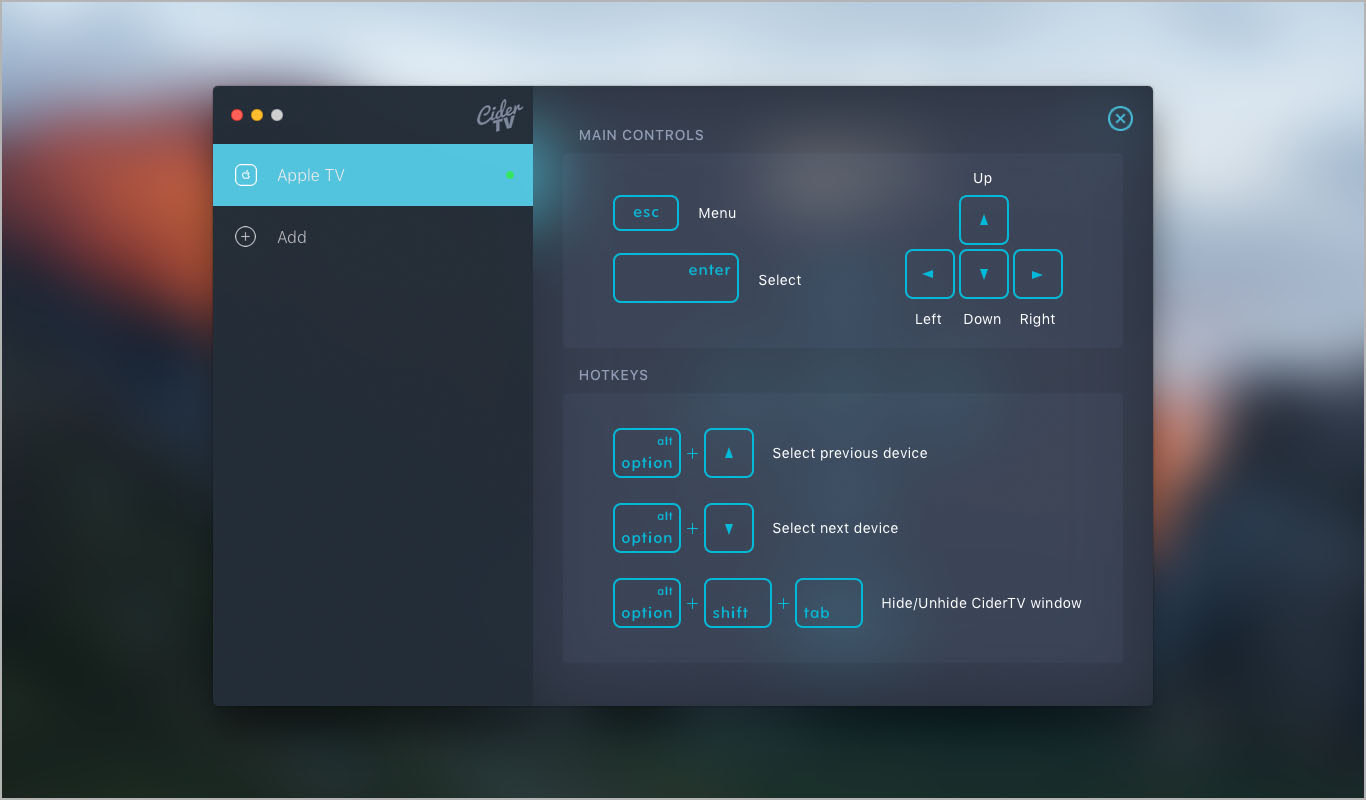This screenshot has width=1366, height=800.
Task: Click the "Menu" label next to esc
Action: (x=717, y=213)
